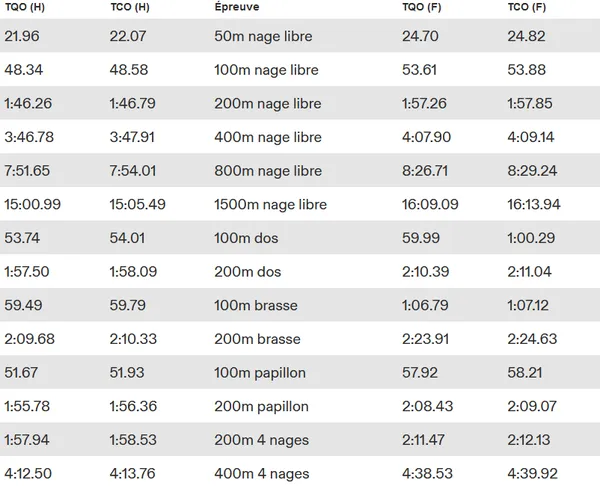Click the TQO (F) column header
Image resolution: width=600 pixels, height=486 pixels.
[421, 6]
